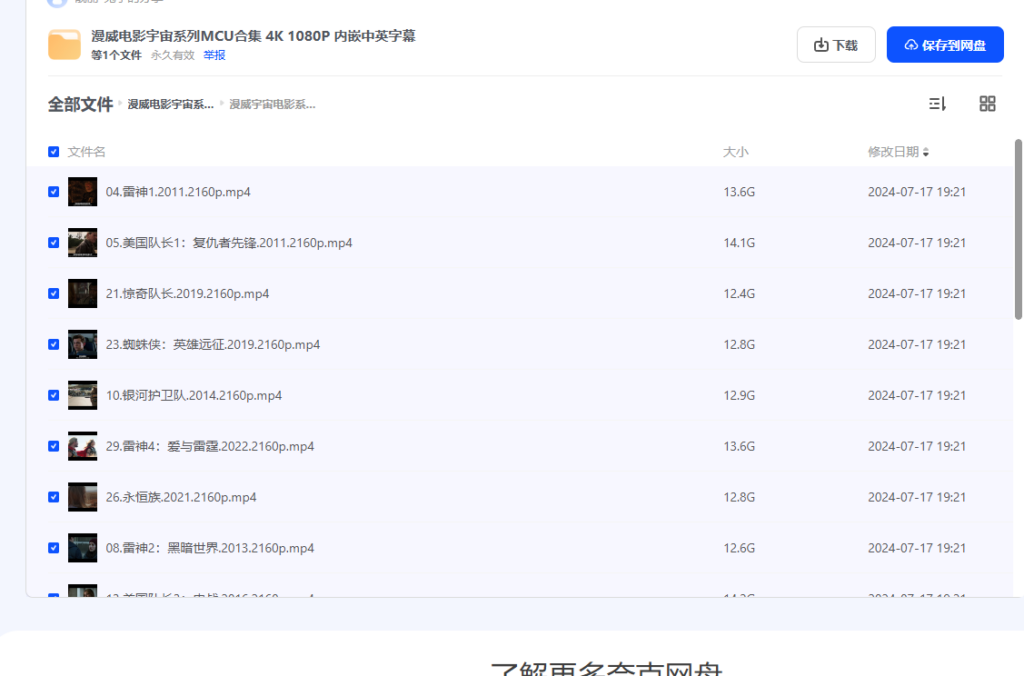
Task: Click the 大小 column header
Action: click(735, 152)
